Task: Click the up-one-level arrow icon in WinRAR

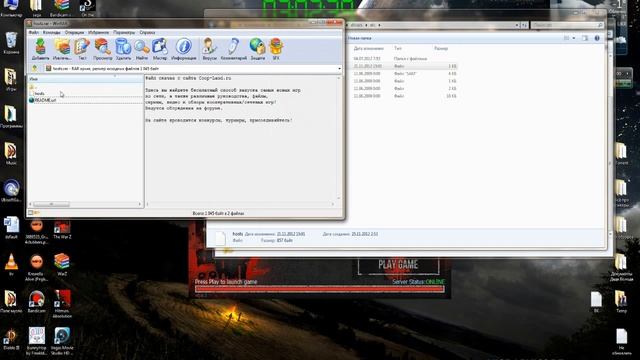Action: [x=35, y=68]
